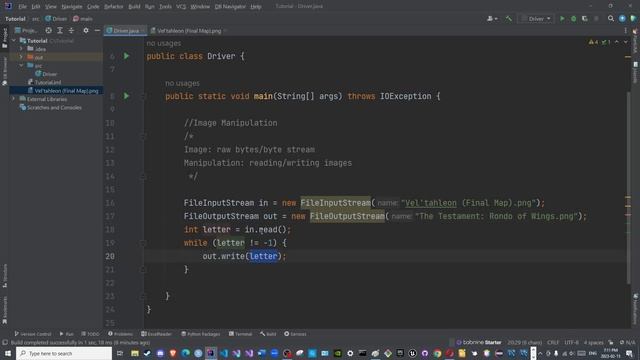This screenshot has width=640, height=360.
Task: Click Expand All in Project panel
Action: coord(60,31)
